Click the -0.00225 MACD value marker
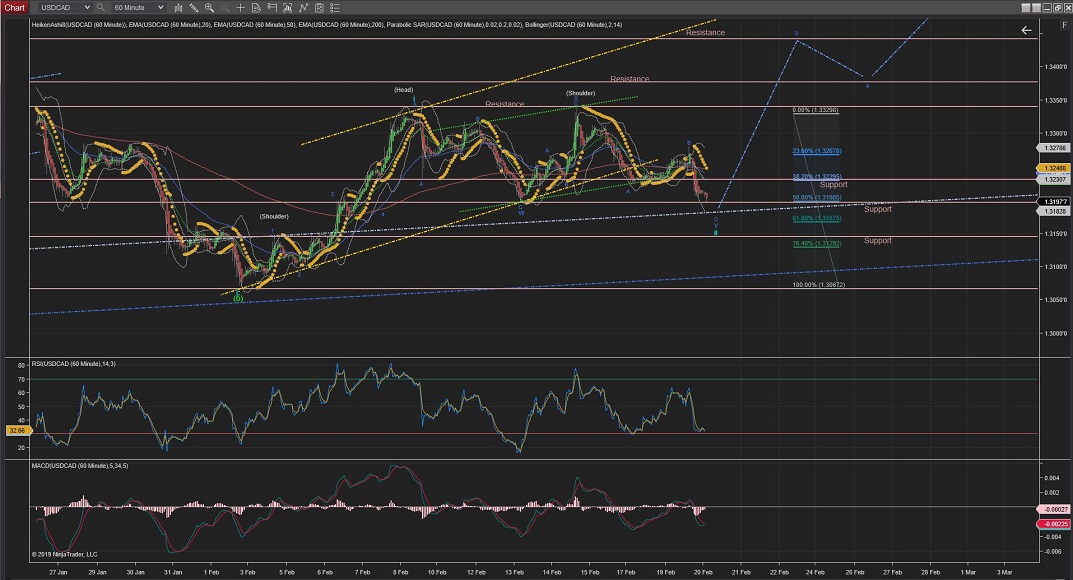This screenshot has height=580, width=1073. 1054,524
